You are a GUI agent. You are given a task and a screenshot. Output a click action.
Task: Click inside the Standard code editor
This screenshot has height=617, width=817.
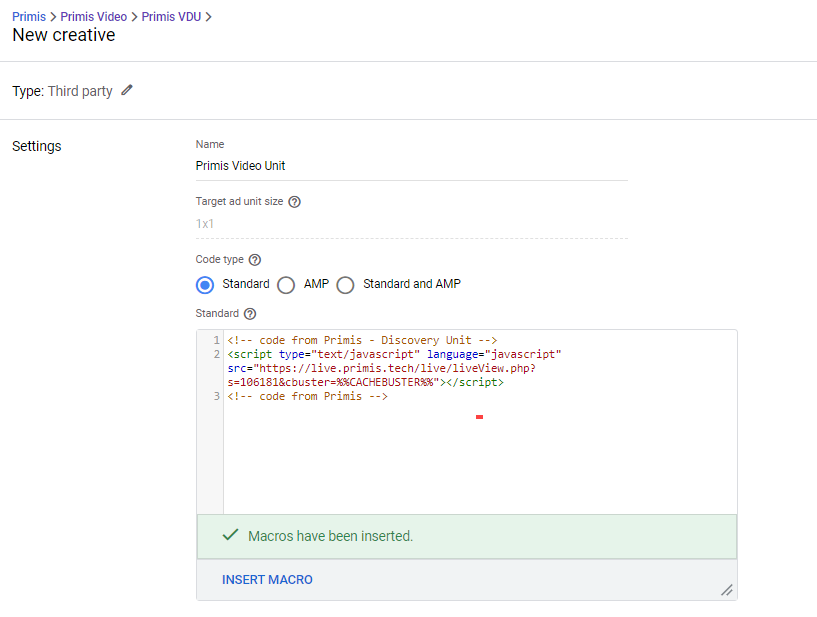[x=480, y=422]
